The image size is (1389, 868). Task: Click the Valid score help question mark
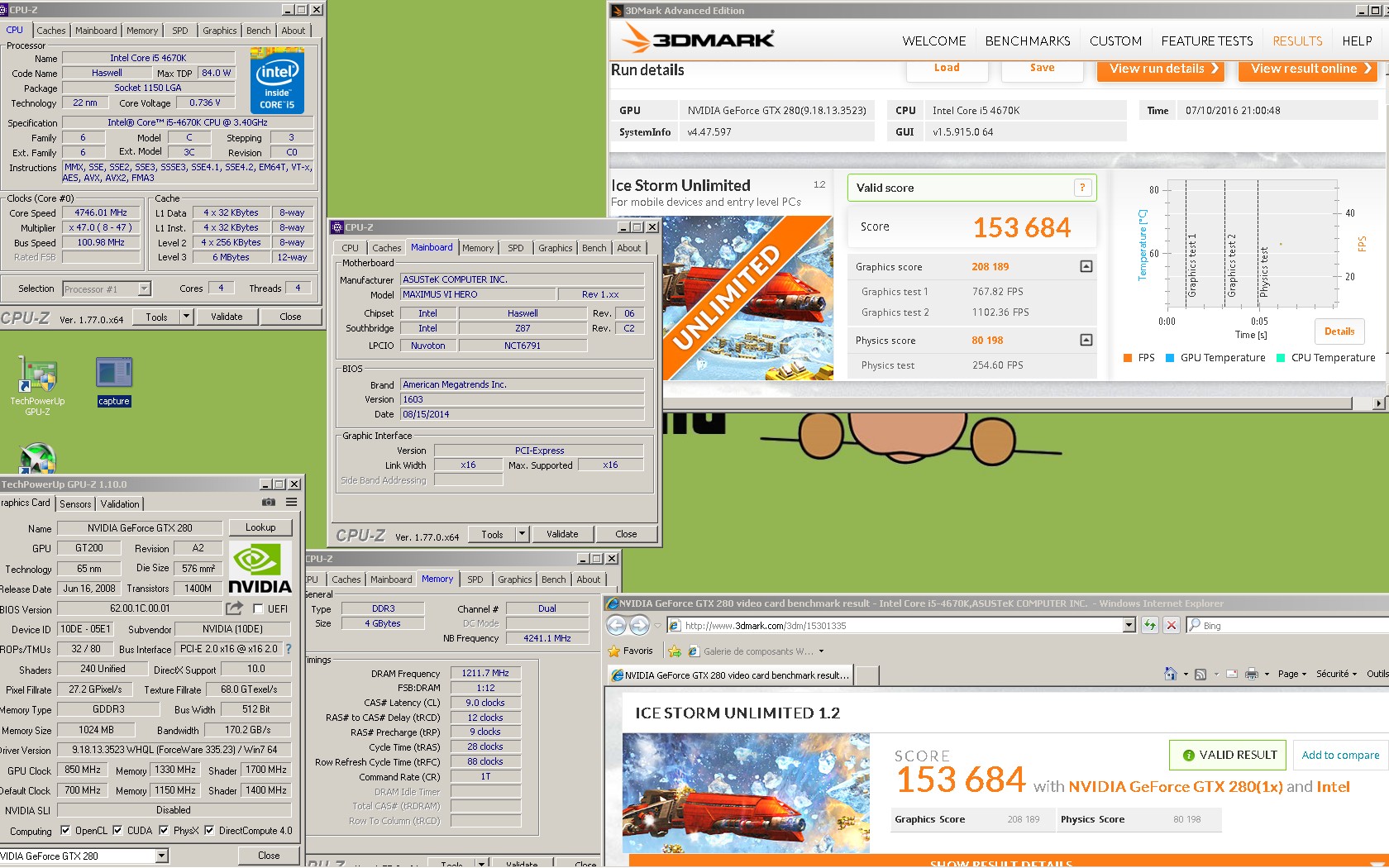[x=1082, y=188]
